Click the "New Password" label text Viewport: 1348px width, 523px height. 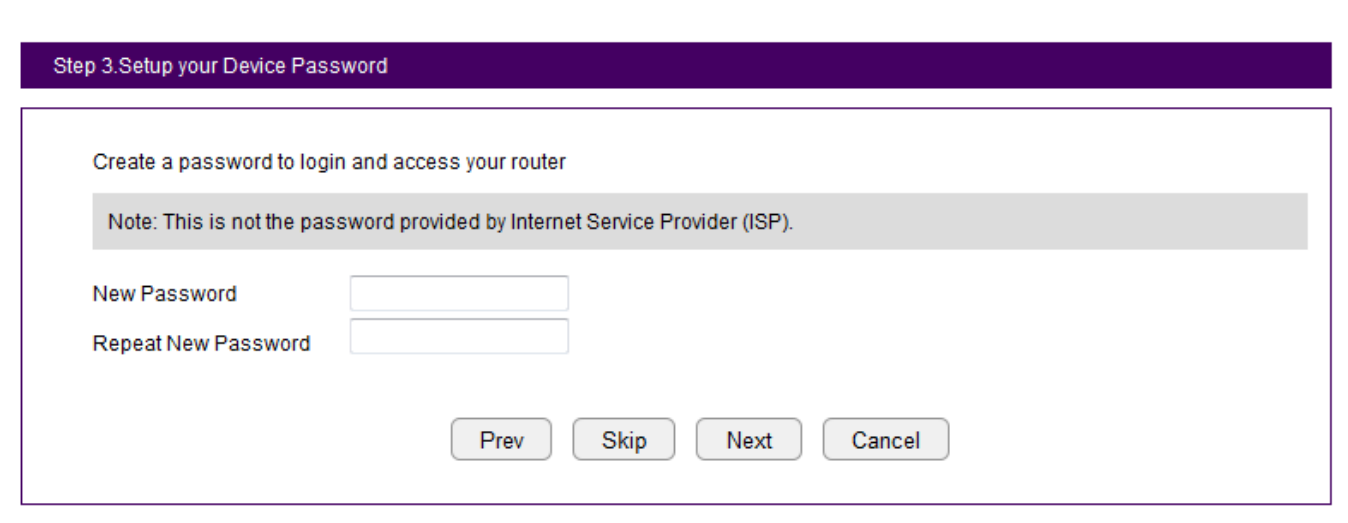[x=164, y=294]
